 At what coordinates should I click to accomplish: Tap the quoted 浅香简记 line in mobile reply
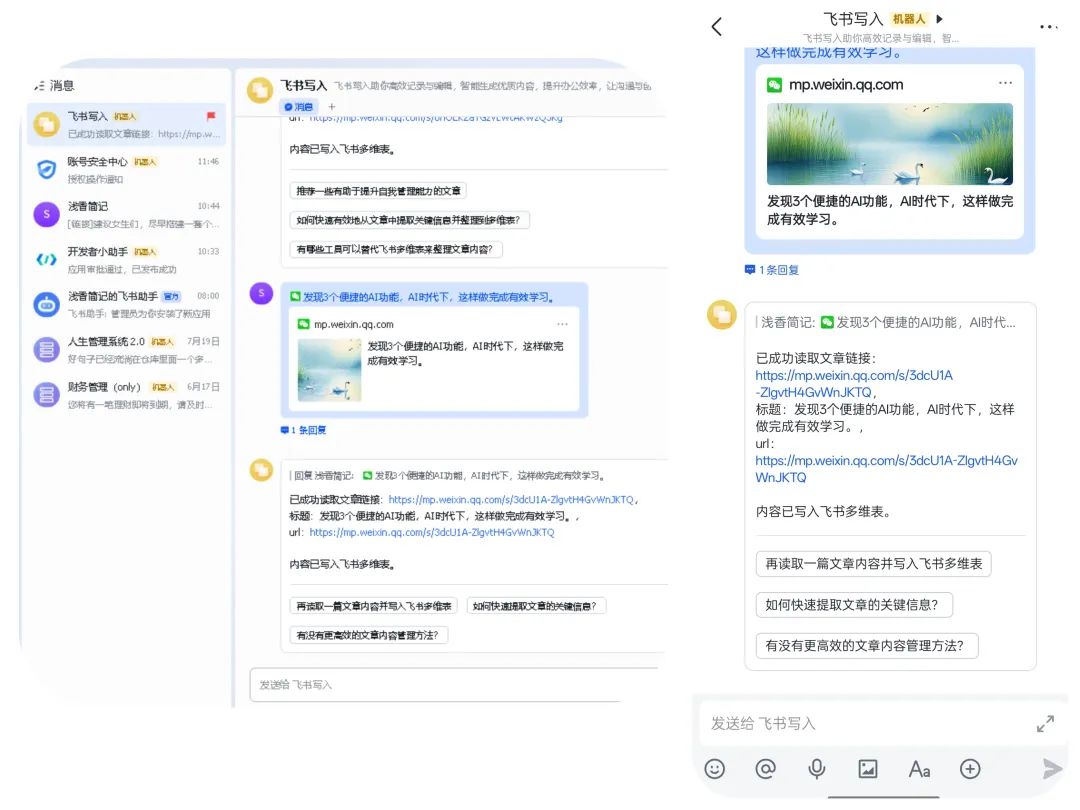click(886, 322)
